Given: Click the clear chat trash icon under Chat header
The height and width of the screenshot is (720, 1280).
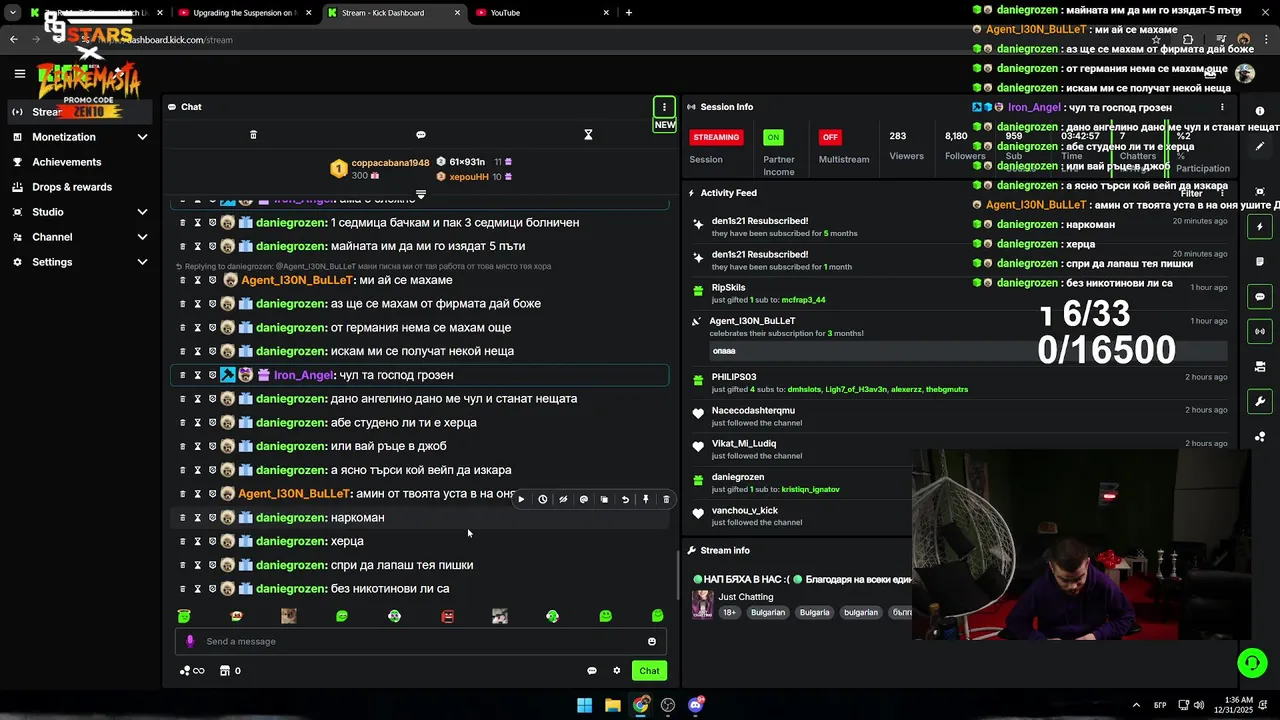Looking at the screenshot, I should (x=253, y=135).
